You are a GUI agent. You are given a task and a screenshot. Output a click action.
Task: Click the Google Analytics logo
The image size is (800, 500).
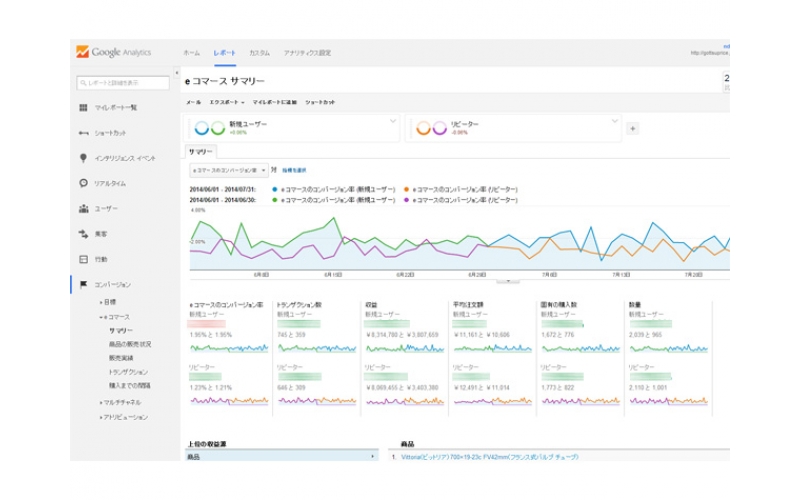111,52
